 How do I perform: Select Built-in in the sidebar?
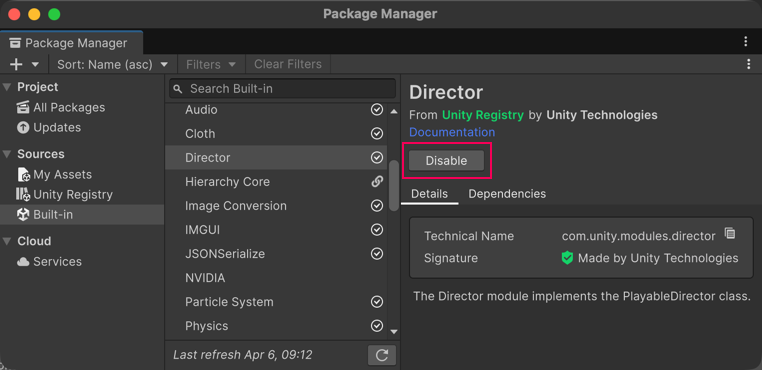click(x=82, y=214)
